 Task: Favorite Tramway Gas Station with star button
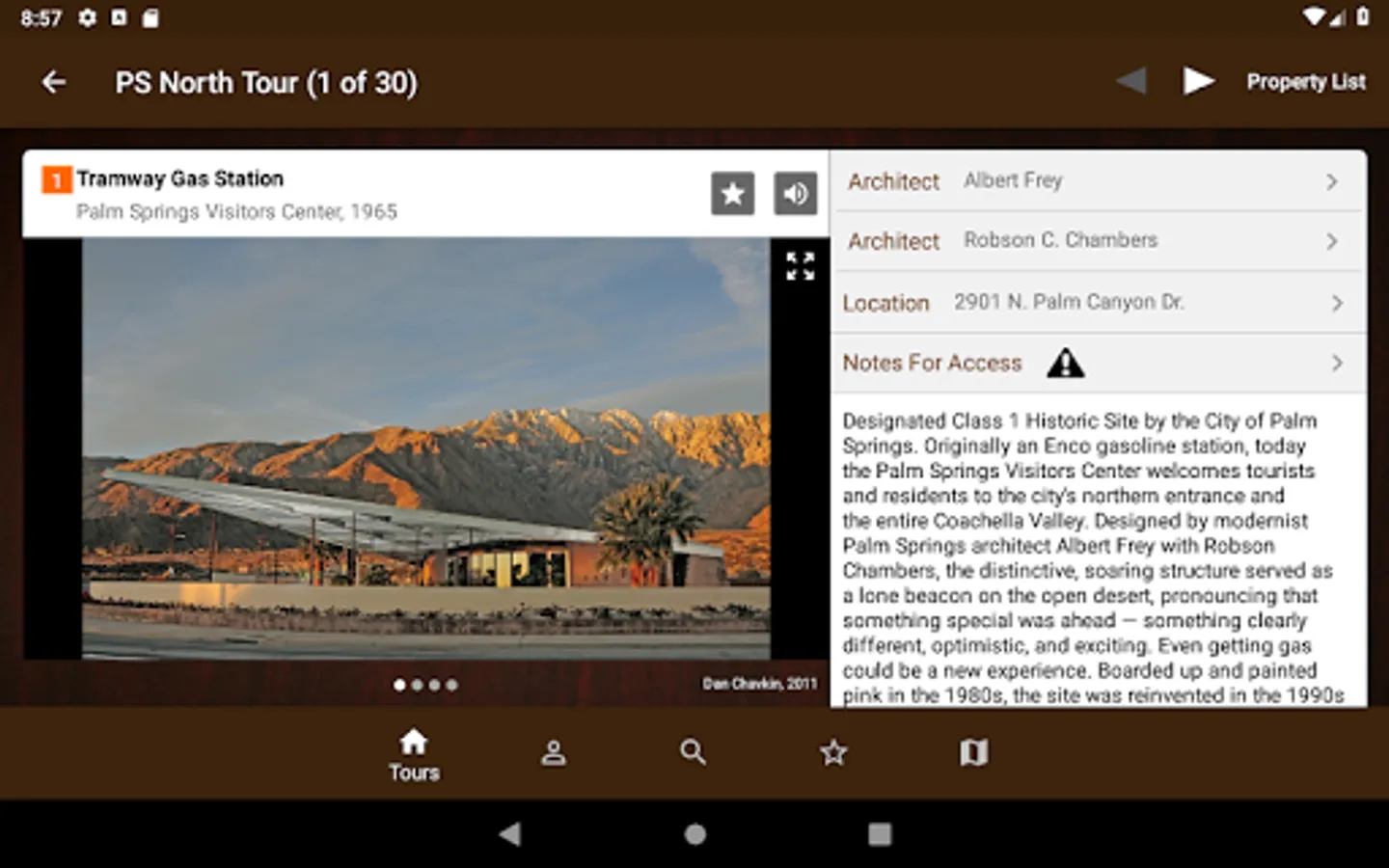coord(733,194)
